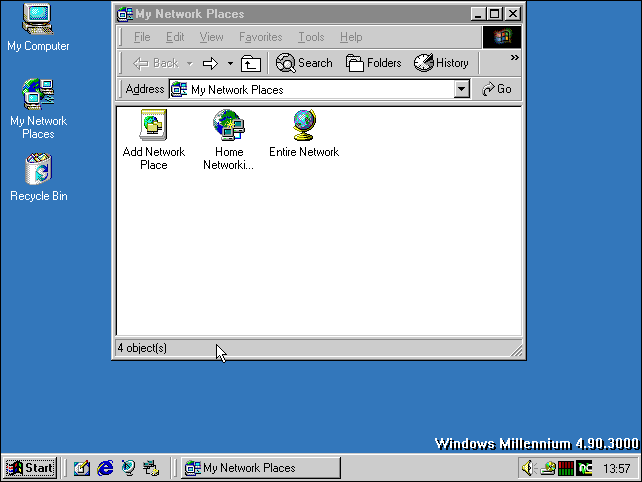Click the fourth quick launch network icon
The width and height of the screenshot is (642, 482).
(151, 468)
